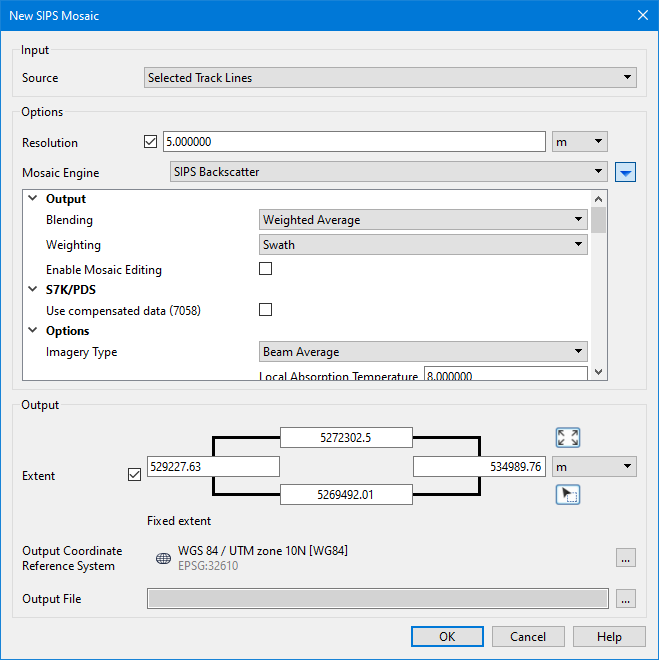This screenshot has height=660, width=659.
Task: Uncheck the Extent checkbox
Action: point(135,475)
